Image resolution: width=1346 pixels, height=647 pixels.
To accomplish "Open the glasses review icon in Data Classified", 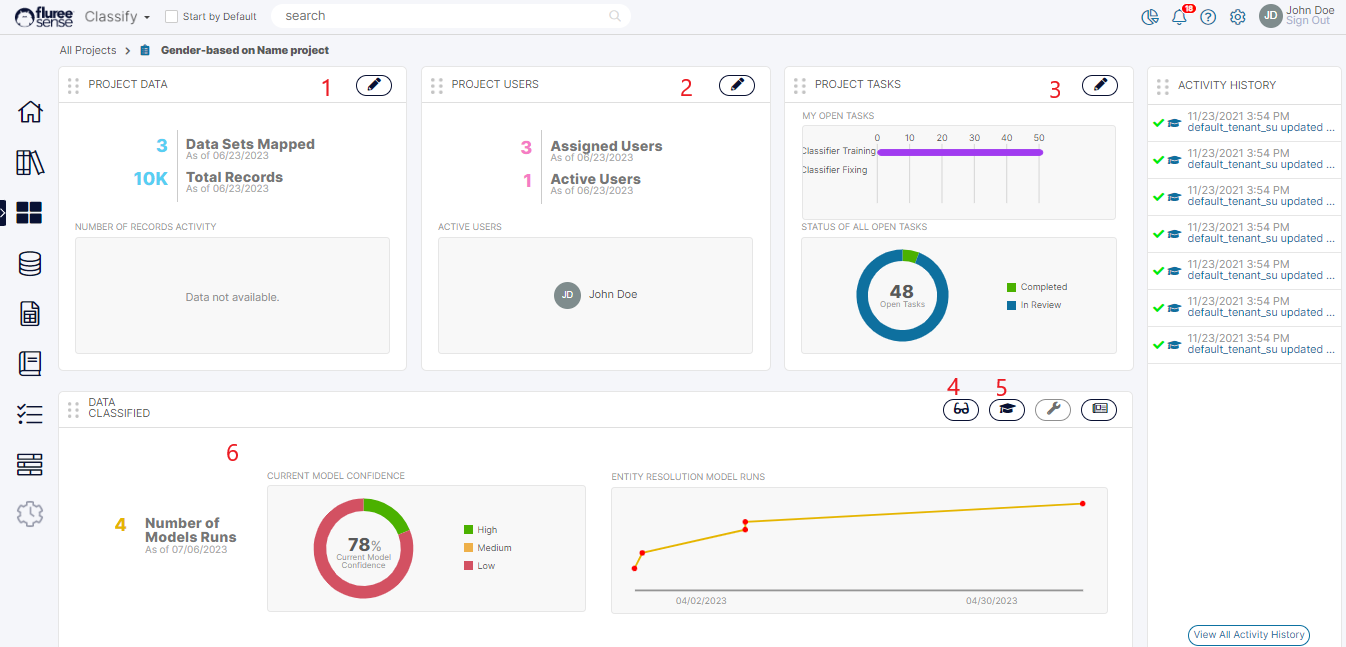I will pyautogui.click(x=961, y=409).
